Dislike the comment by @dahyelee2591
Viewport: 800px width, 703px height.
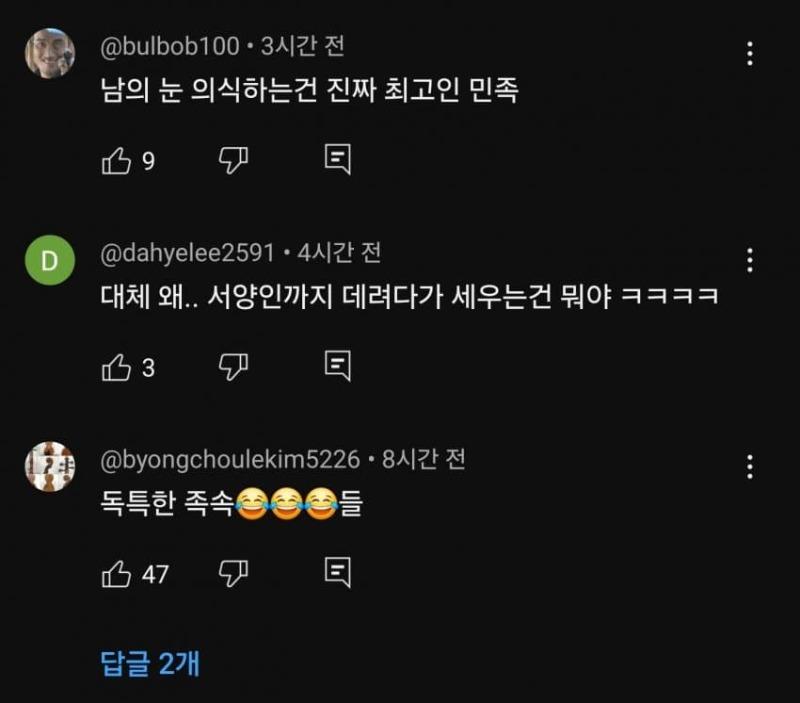pos(233,366)
